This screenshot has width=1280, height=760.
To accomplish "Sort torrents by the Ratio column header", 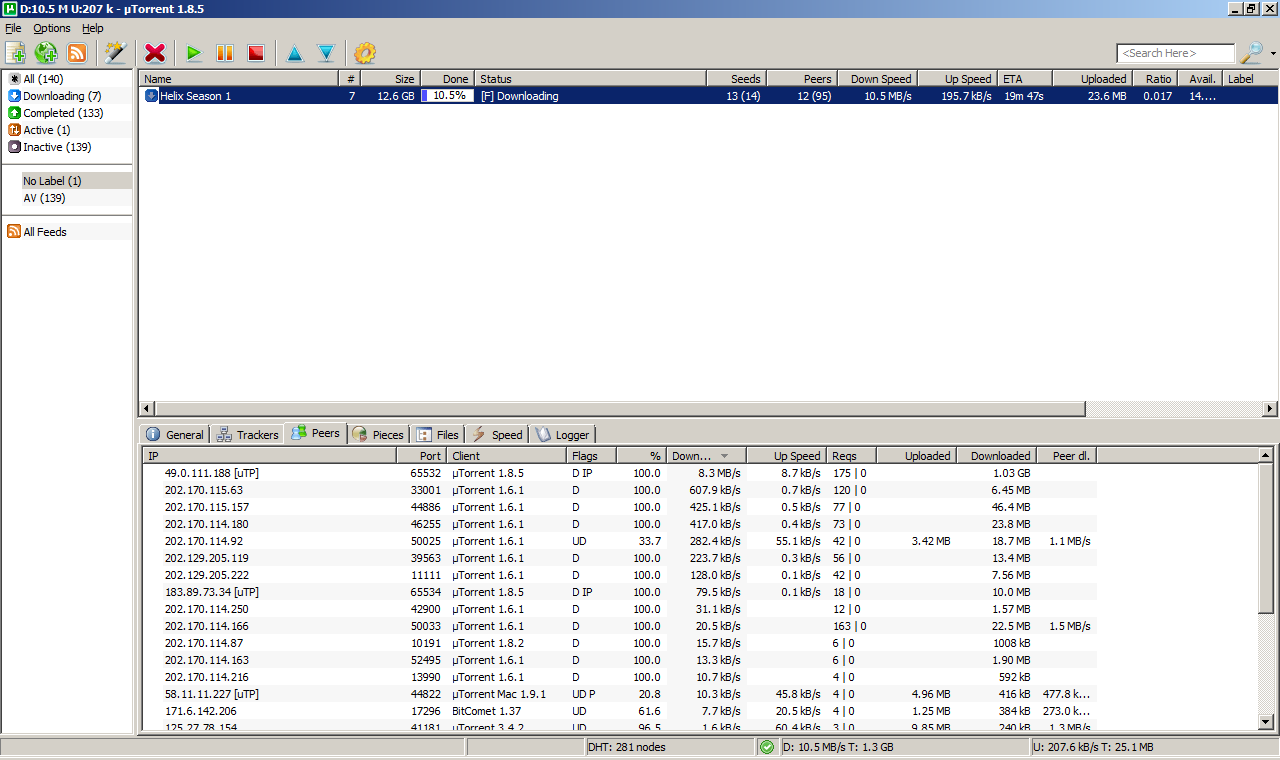I will click(x=1154, y=79).
